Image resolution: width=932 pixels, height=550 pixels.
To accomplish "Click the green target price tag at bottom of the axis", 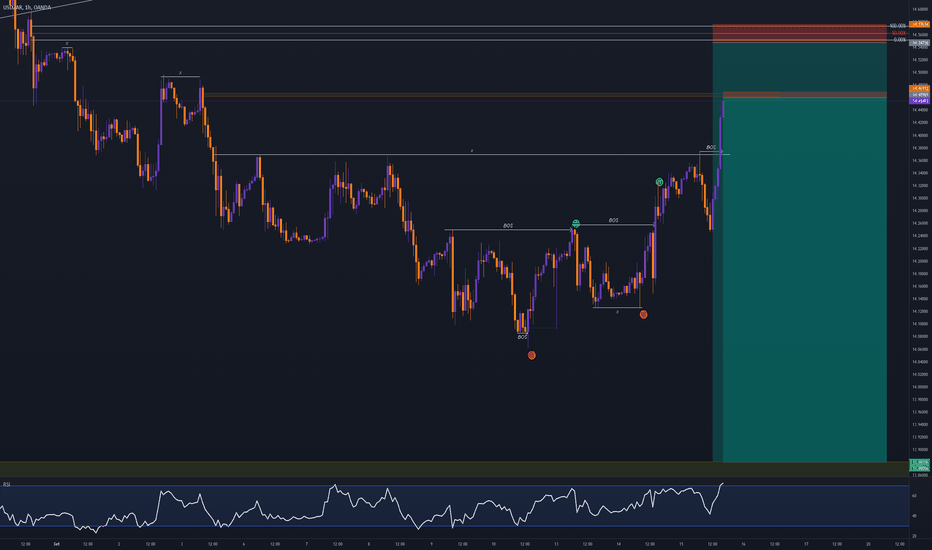I will (920, 465).
